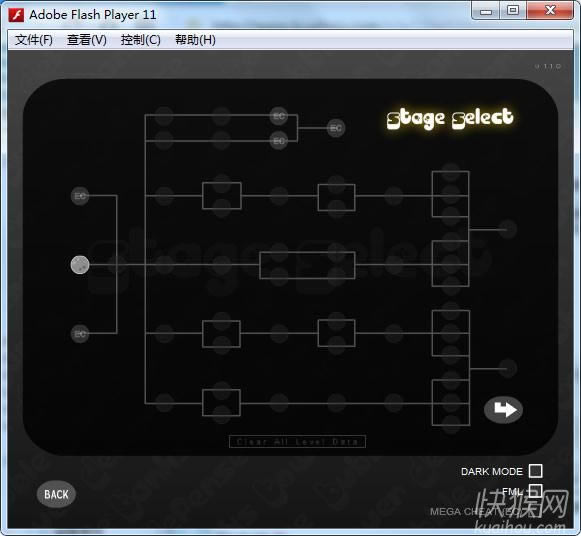Select the EC node right of the top bracket
This screenshot has width=581, height=536.
coord(336,128)
